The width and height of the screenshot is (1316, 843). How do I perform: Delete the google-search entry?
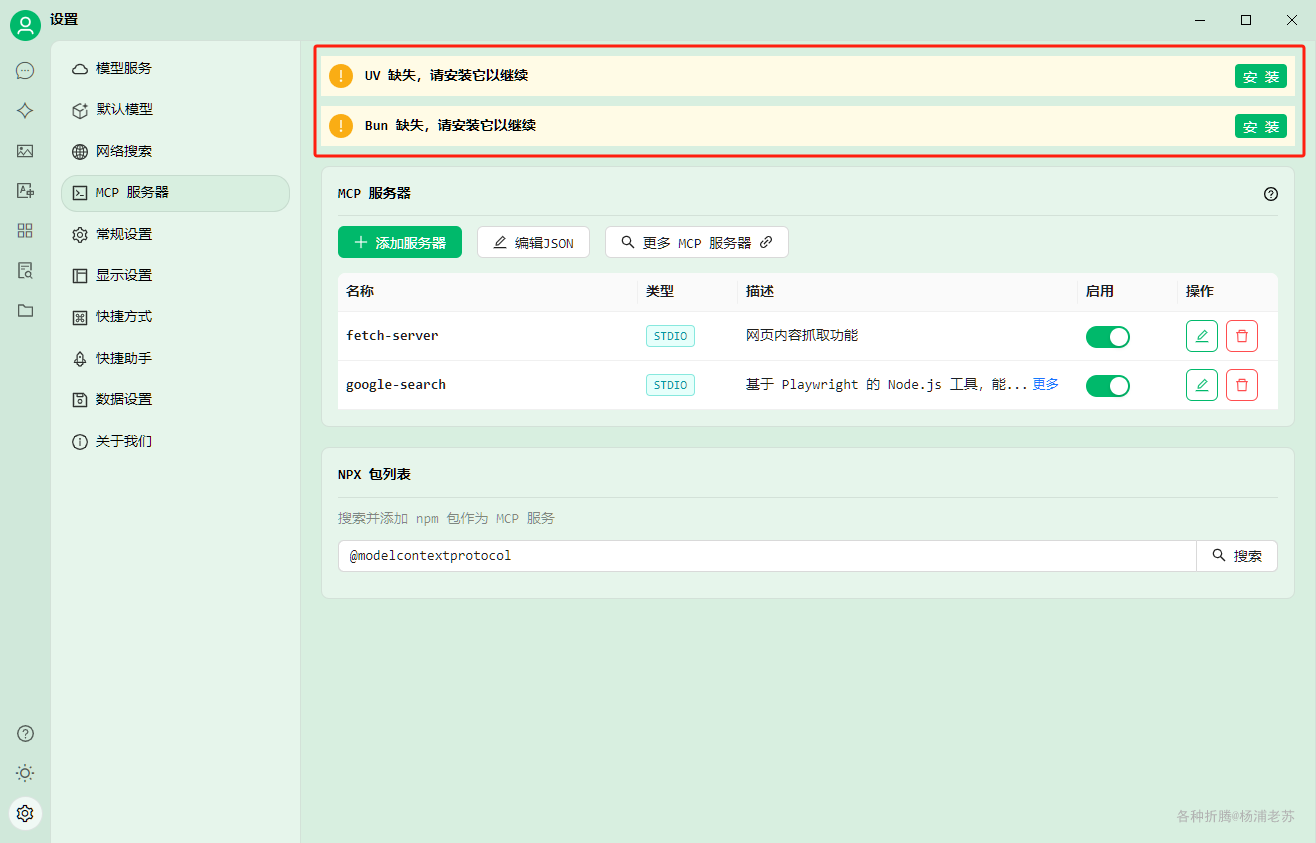(x=1242, y=385)
